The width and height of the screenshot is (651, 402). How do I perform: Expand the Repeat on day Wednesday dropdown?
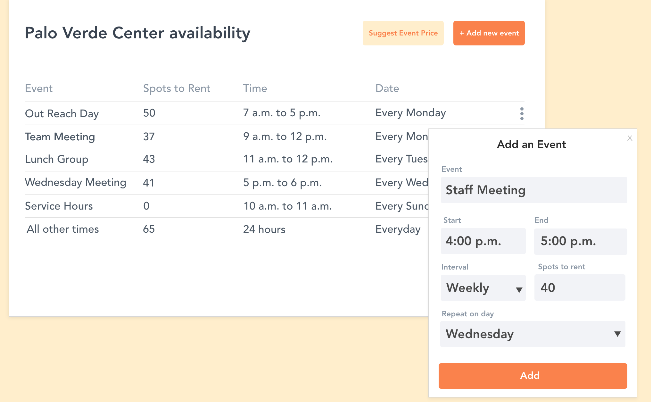533,334
